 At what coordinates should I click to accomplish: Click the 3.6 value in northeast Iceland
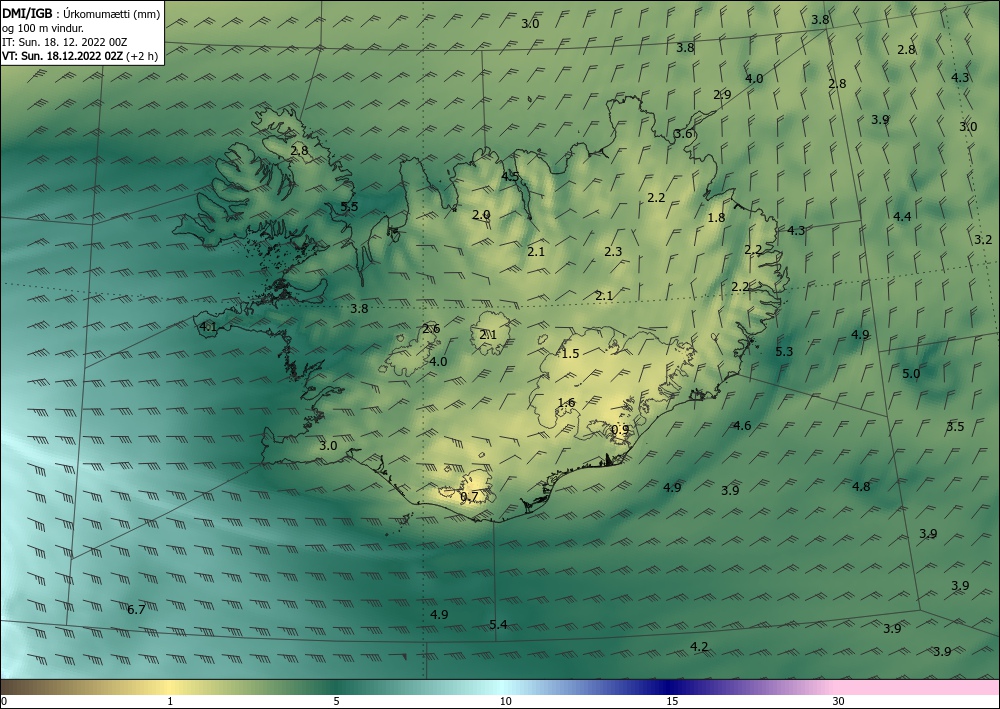click(683, 134)
